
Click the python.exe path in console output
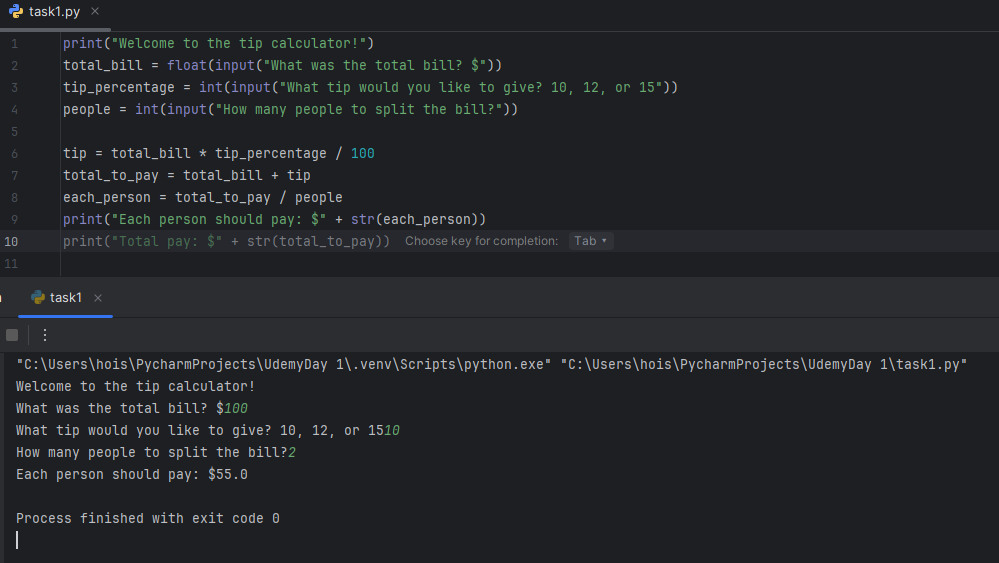[283, 364]
